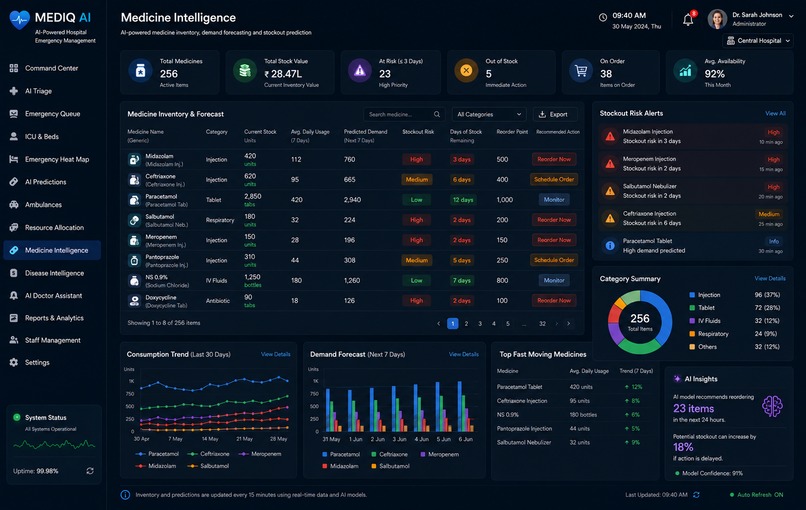
Task: Click the Medium risk badge for Pantoprazole
Action: coord(416,260)
